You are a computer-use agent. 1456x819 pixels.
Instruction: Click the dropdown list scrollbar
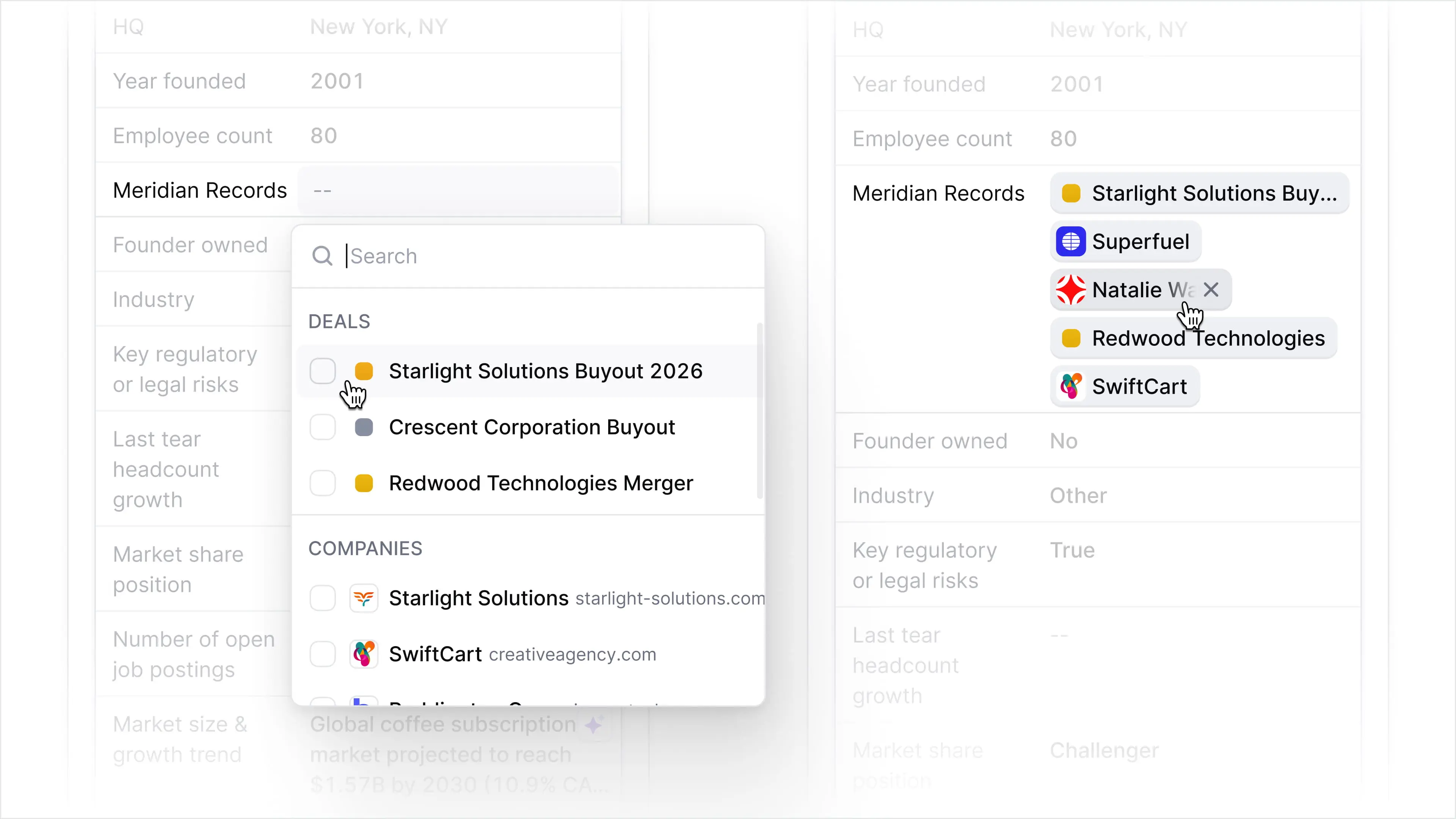(x=759, y=411)
